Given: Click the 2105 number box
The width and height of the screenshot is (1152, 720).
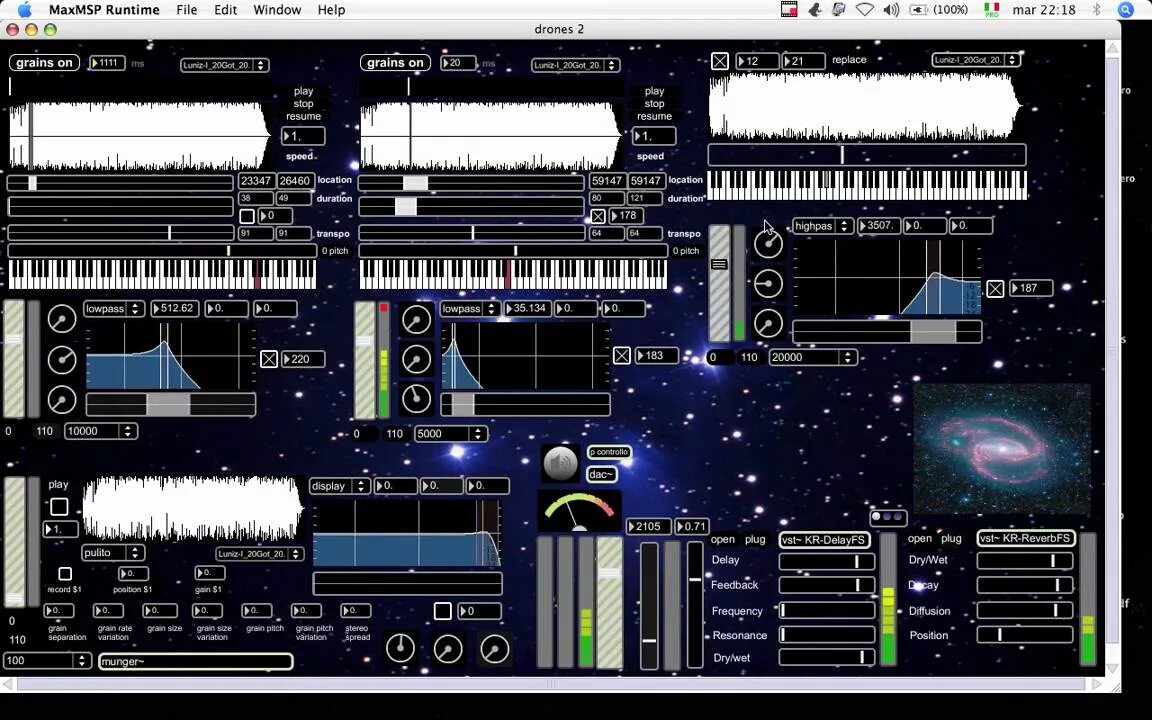Looking at the screenshot, I should [648, 526].
